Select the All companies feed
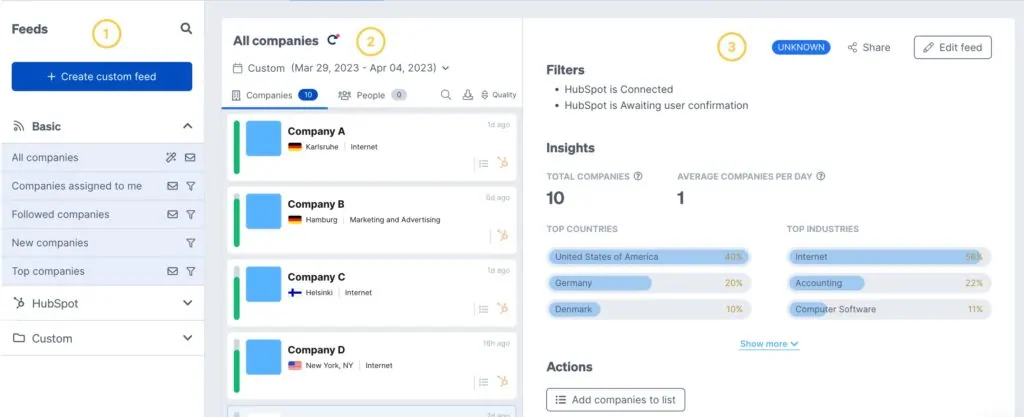Image resolution: width=1024 pixels, height=417 pixels. (x=102, y=157)
